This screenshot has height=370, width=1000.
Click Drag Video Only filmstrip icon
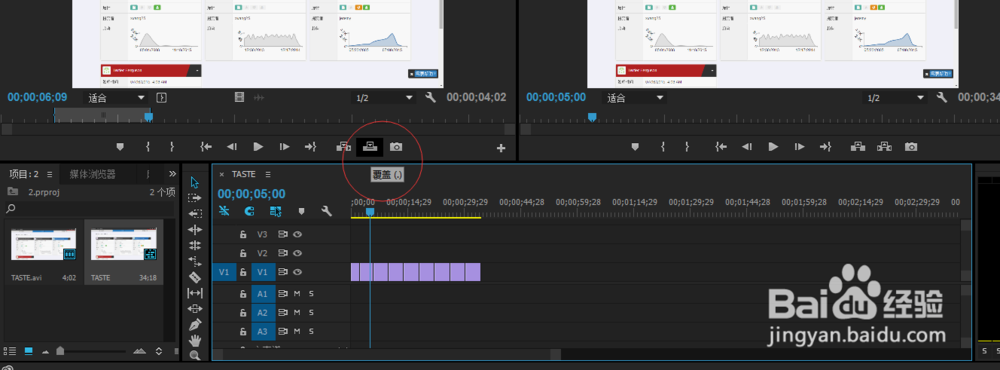[239, 98]
